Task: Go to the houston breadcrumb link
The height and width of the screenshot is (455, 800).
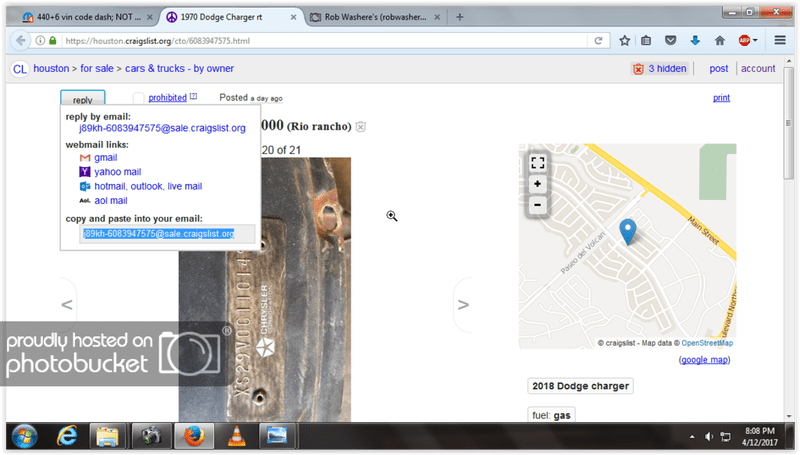Action: pos(51,68)
